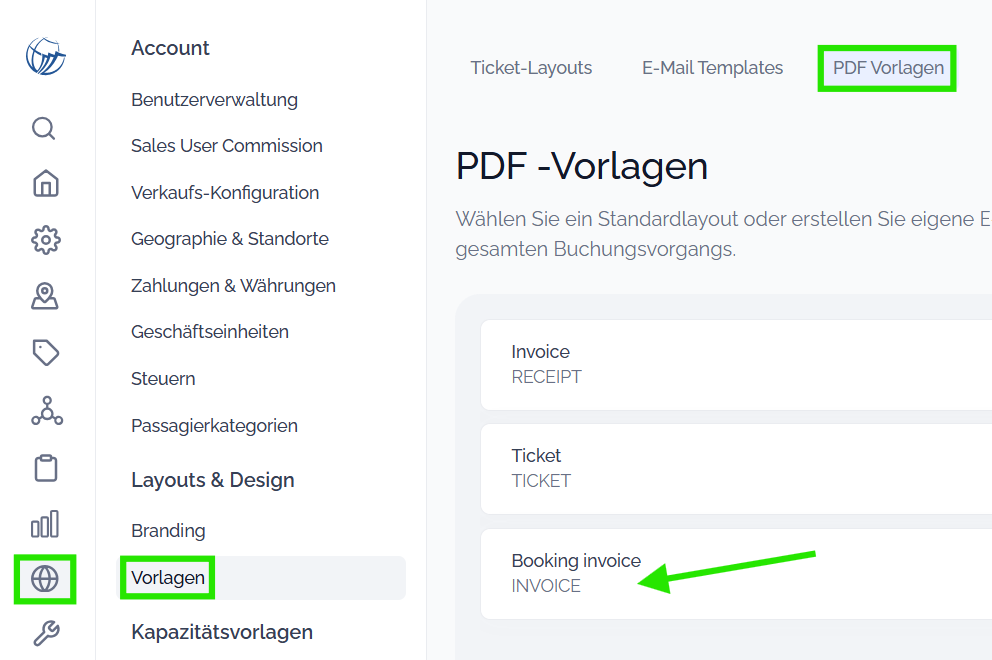Open reports via the bar chart icon
The image size is (992, 660).
[44, 523]
